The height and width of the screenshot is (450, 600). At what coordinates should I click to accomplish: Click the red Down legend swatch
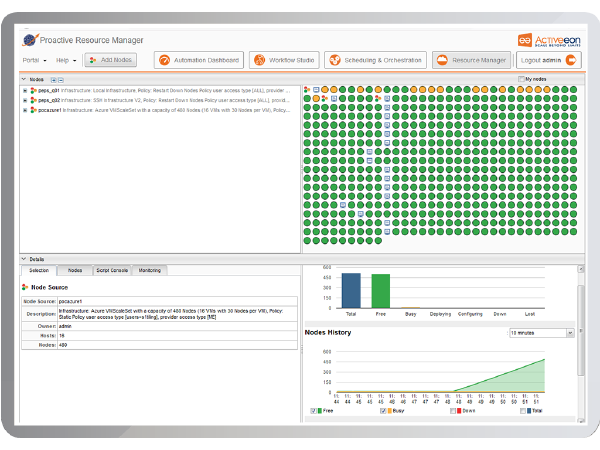pyautogui.click(x=459, y=411)
